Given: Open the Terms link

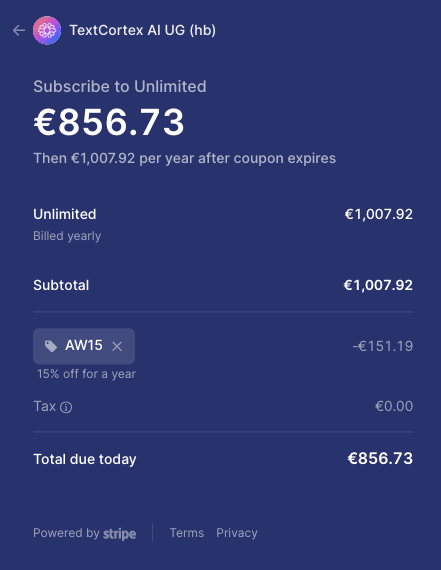Looking at the screenshot, I should [x=187, y=533].
